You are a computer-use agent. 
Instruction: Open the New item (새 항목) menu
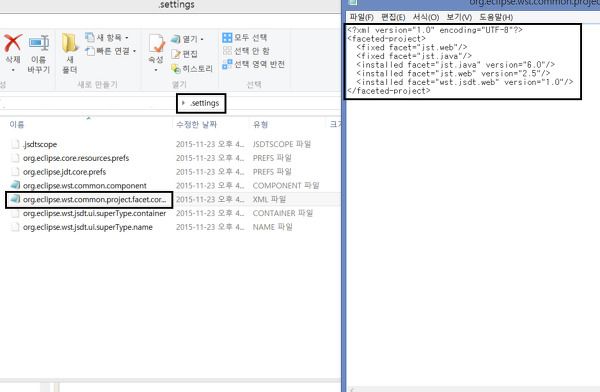pos(107,37)
